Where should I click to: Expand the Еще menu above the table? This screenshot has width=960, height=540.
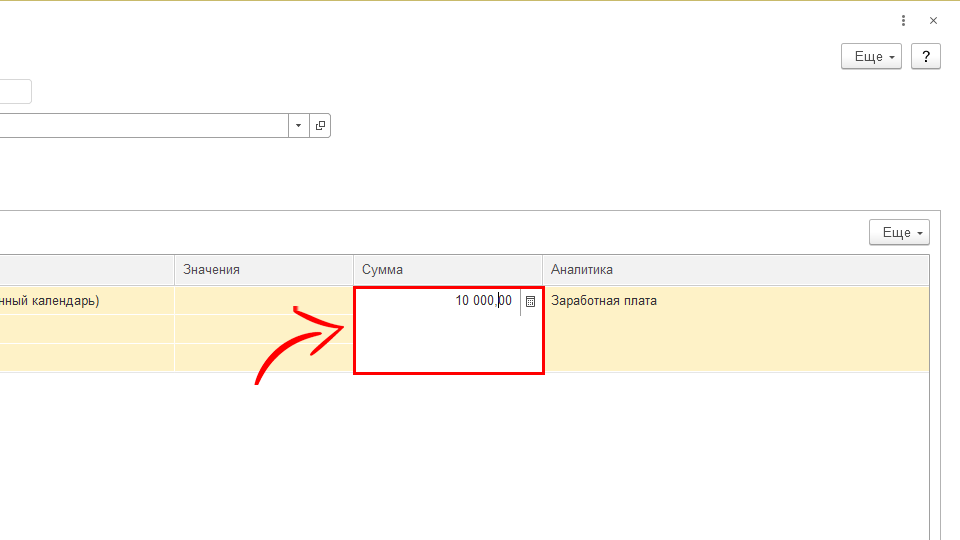click(x=899, y=232)
